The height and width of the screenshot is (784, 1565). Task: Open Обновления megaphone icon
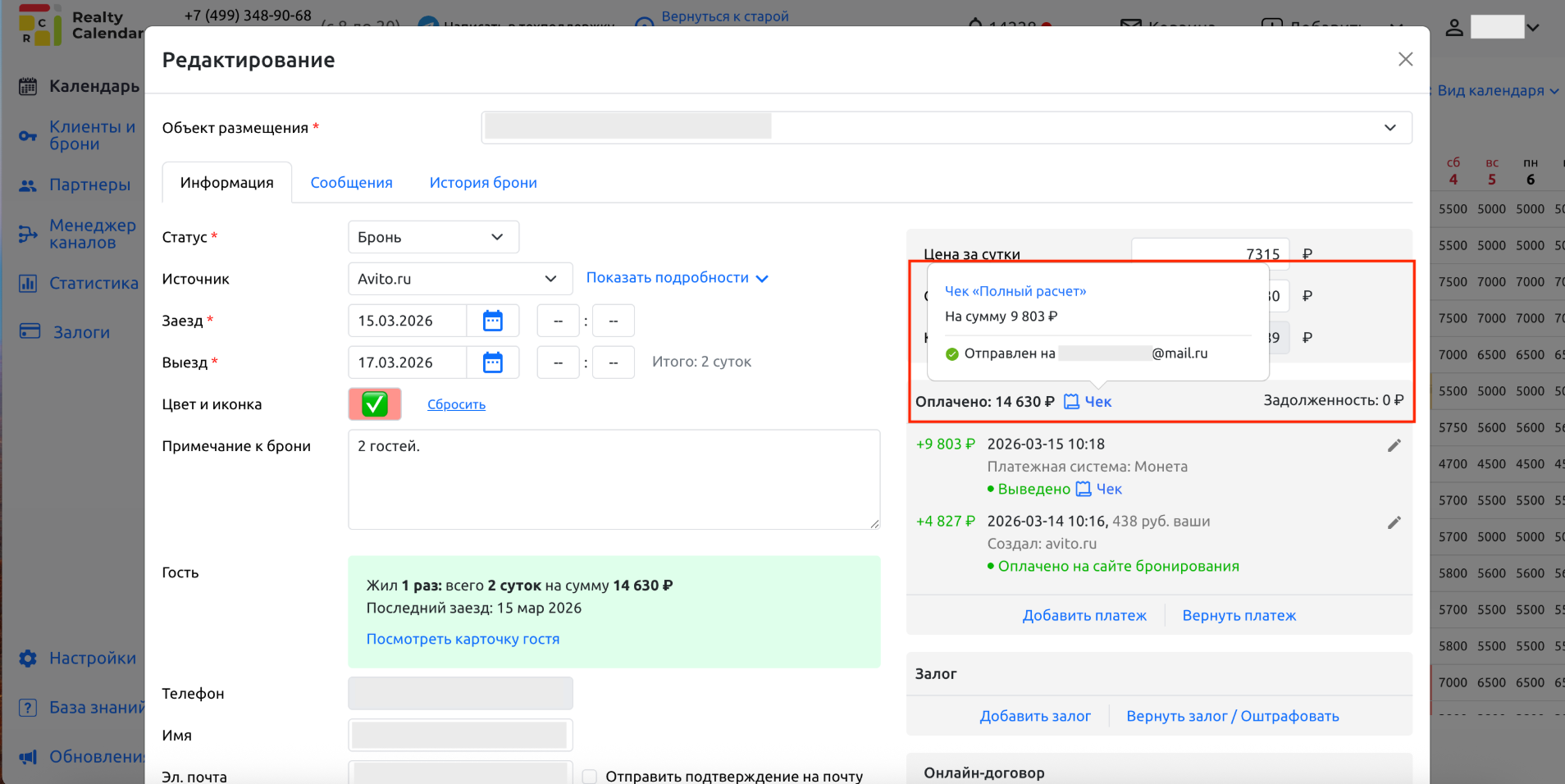click(28, 757)
